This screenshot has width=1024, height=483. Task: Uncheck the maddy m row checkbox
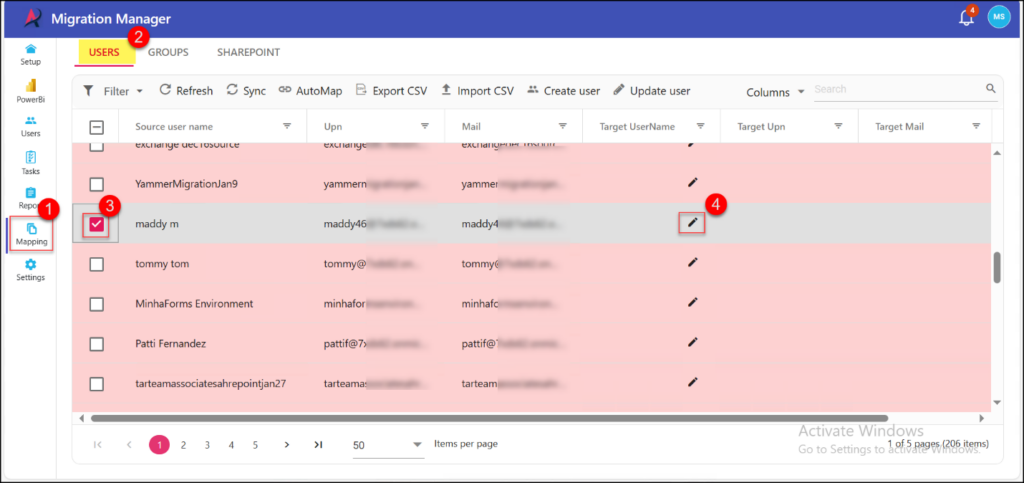(97, 225)
